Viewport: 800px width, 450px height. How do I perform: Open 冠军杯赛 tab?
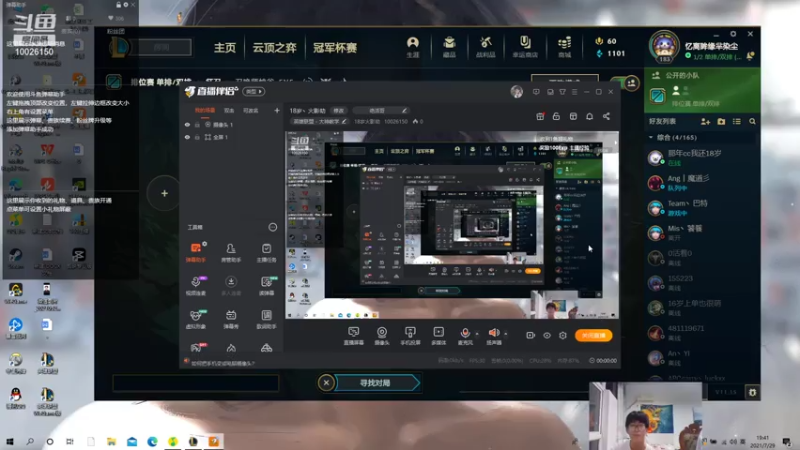click(x=335, y=47)
